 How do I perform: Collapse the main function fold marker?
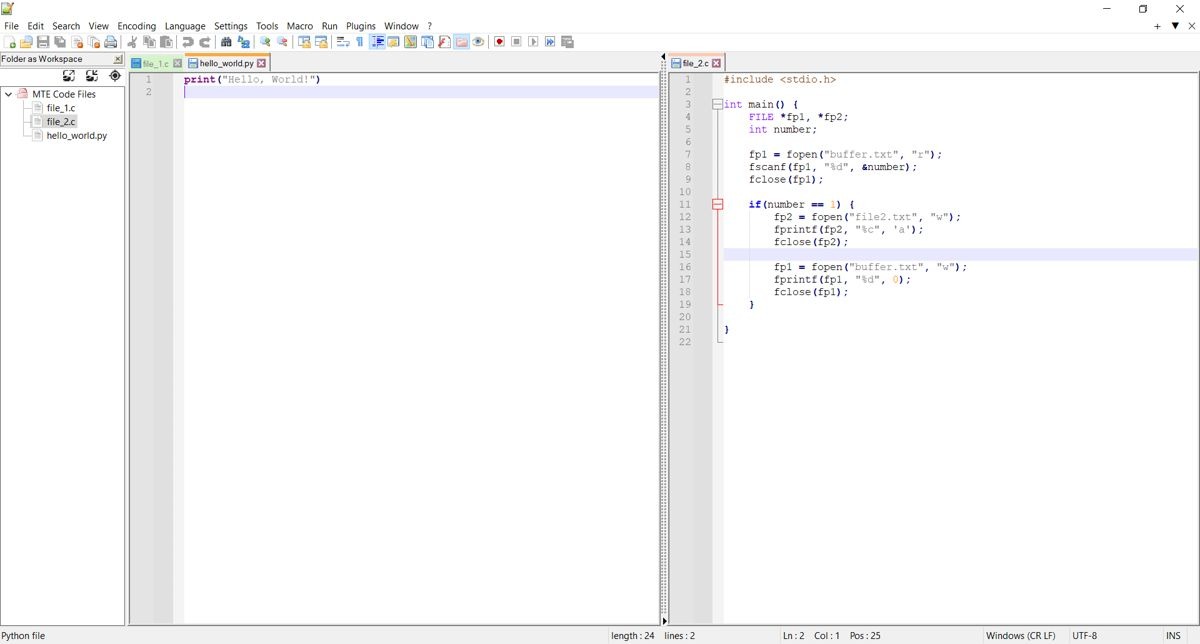click(716, 104)
